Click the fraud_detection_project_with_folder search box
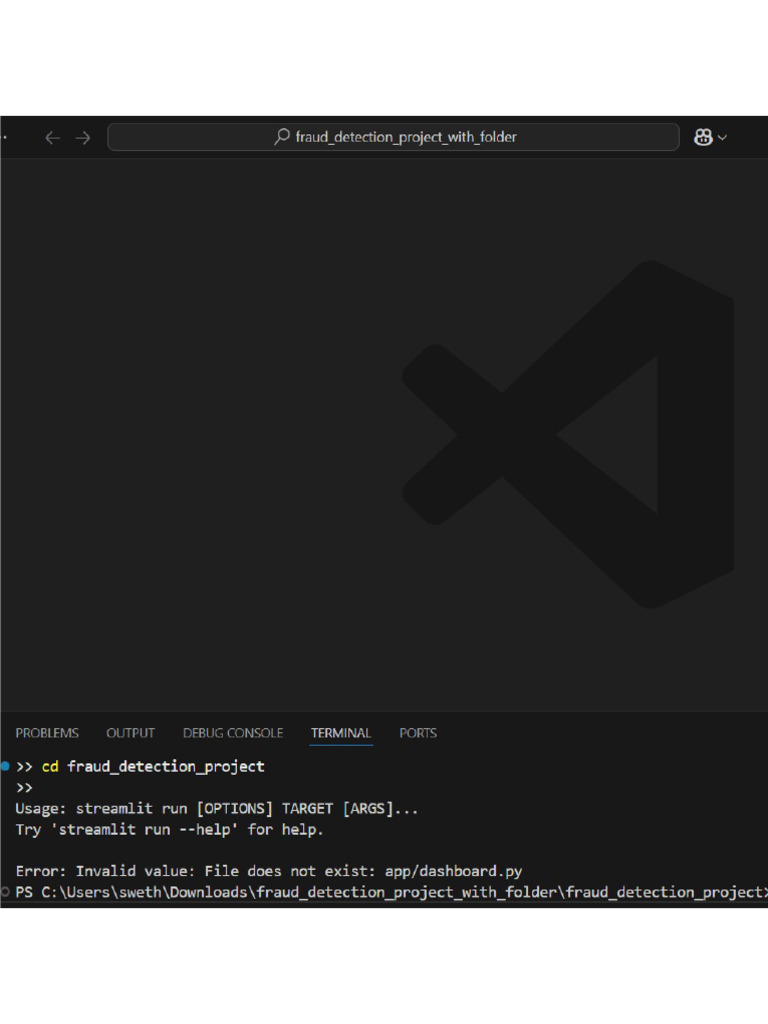The image size is (768, 1024). [393, 137]
